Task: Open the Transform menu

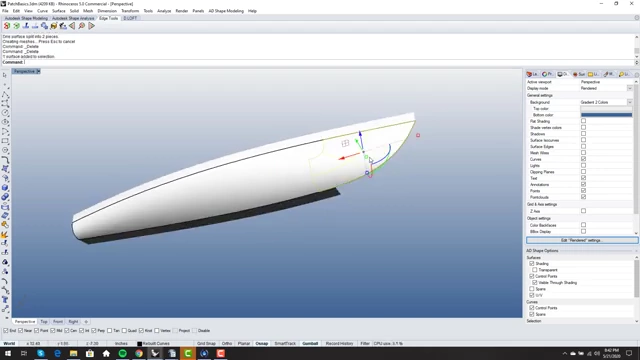Action: (x=130, y=11)
